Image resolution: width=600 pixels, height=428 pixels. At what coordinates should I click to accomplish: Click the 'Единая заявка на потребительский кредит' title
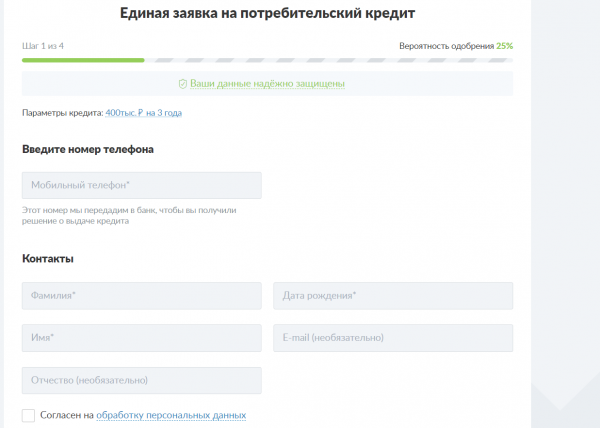[x=267, y=13]
